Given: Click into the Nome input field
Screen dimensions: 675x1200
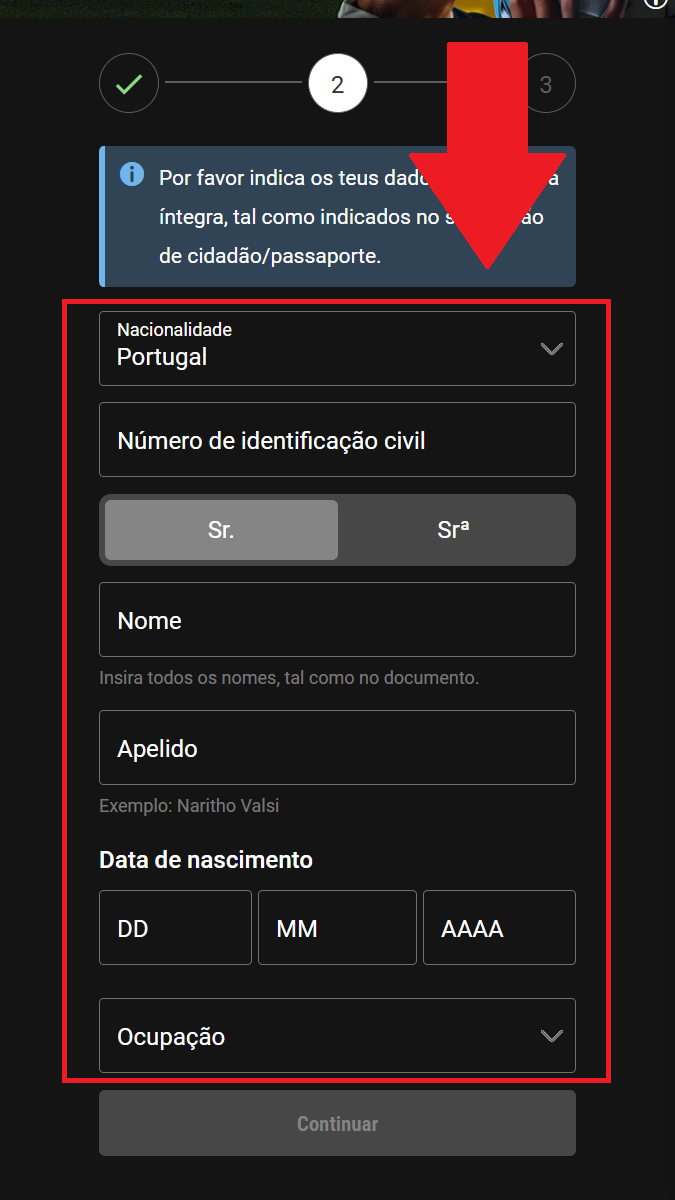Looking at the screenshot, I should click(x=337, y=620).
